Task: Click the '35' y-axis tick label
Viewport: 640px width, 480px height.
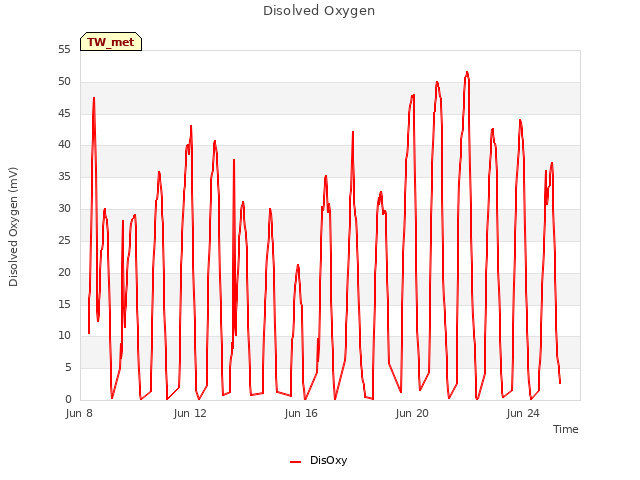Action: tap(64, 177)
